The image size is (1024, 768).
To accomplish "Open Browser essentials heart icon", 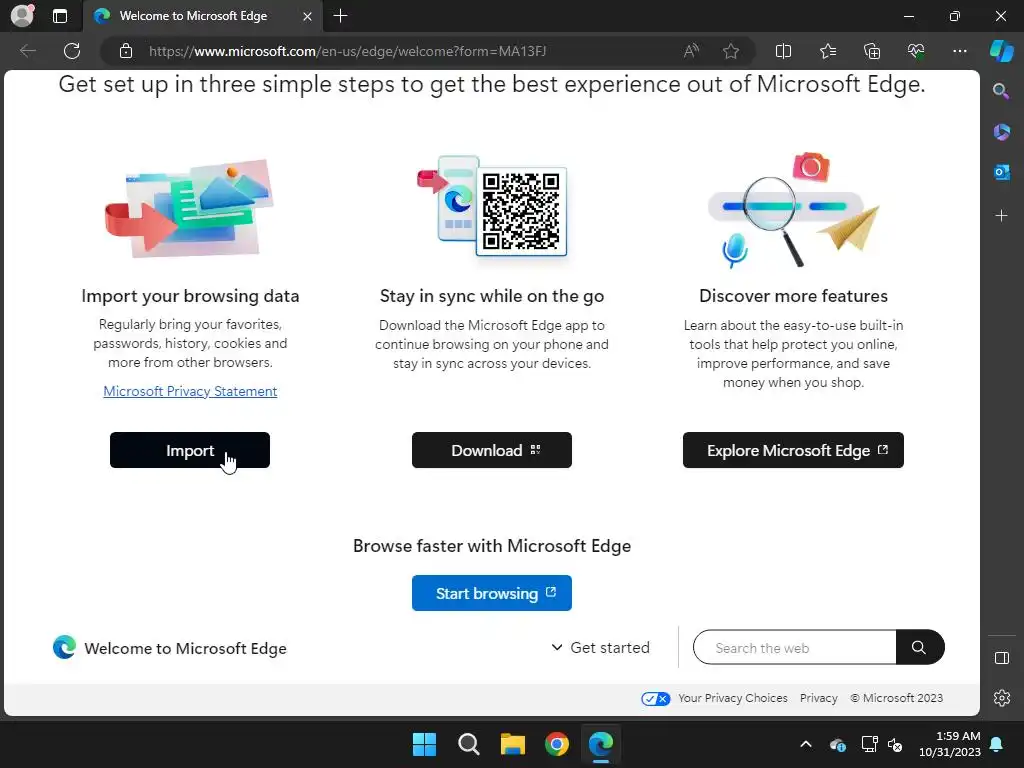I will 916,51.
